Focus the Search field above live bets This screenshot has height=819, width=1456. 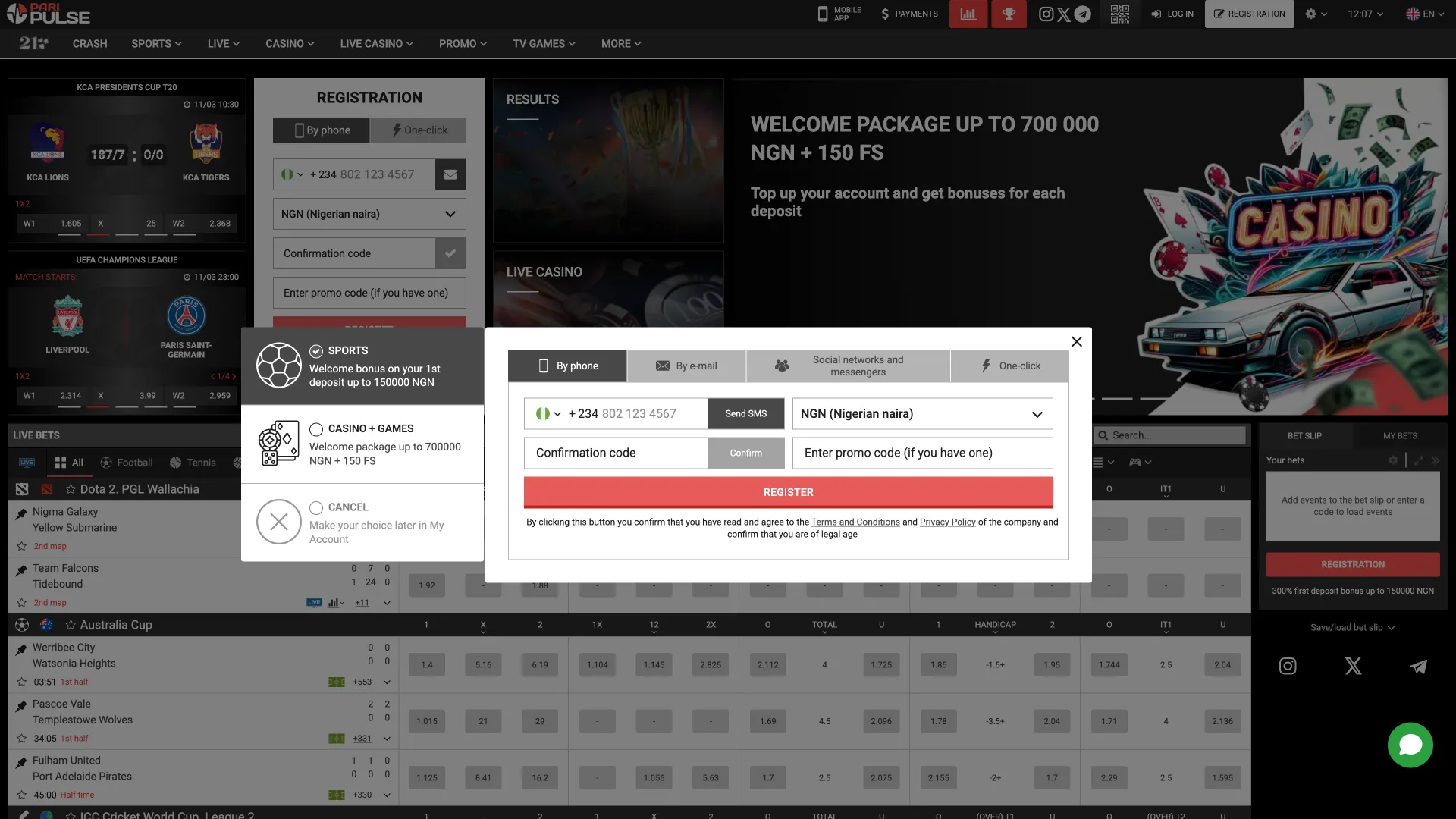click(1170, 435)
